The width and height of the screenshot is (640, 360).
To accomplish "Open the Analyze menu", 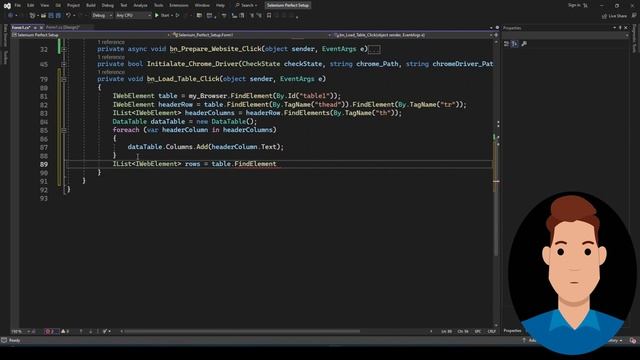I will coord(140,5).
